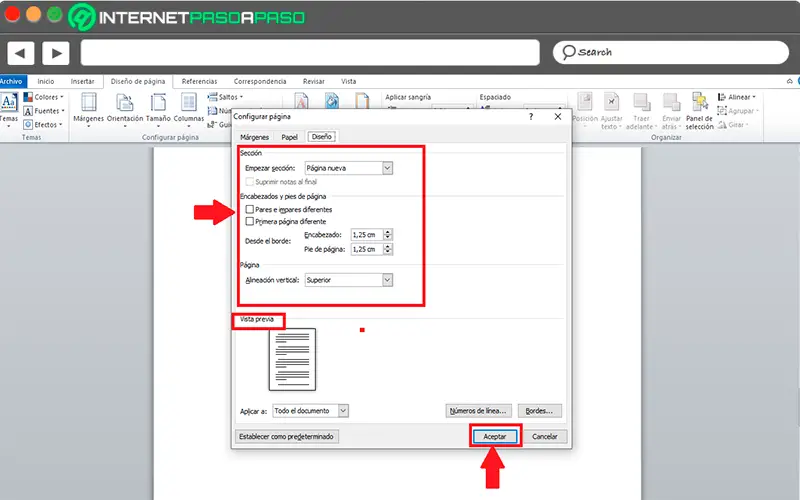Open the Insertar ribbon tab
Viewport: 800px width, 500px height.
[82, 81]
